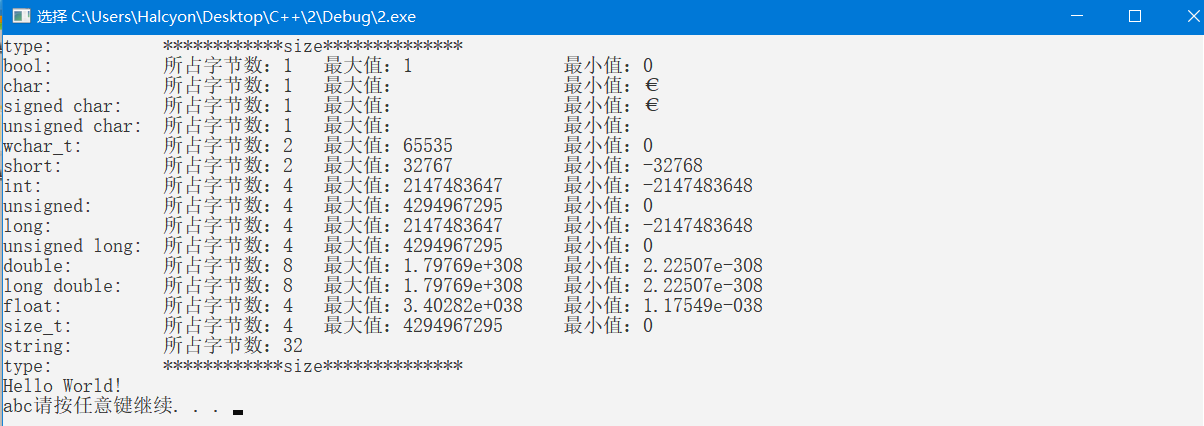Screen dimensions: 1204x426
Task: Click the value 3.40282e+038 in float row
Action: pos(463,306)
